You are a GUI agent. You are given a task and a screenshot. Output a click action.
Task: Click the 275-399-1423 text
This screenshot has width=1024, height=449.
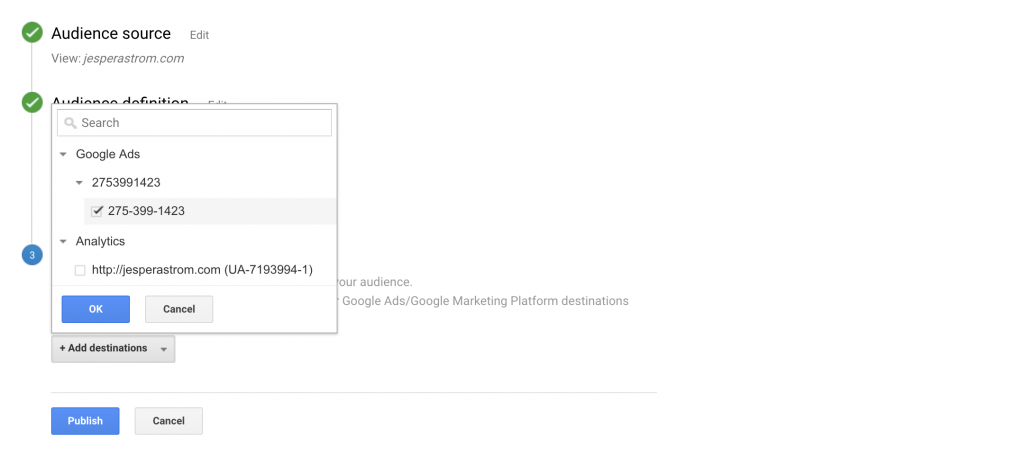pos(146,211)
